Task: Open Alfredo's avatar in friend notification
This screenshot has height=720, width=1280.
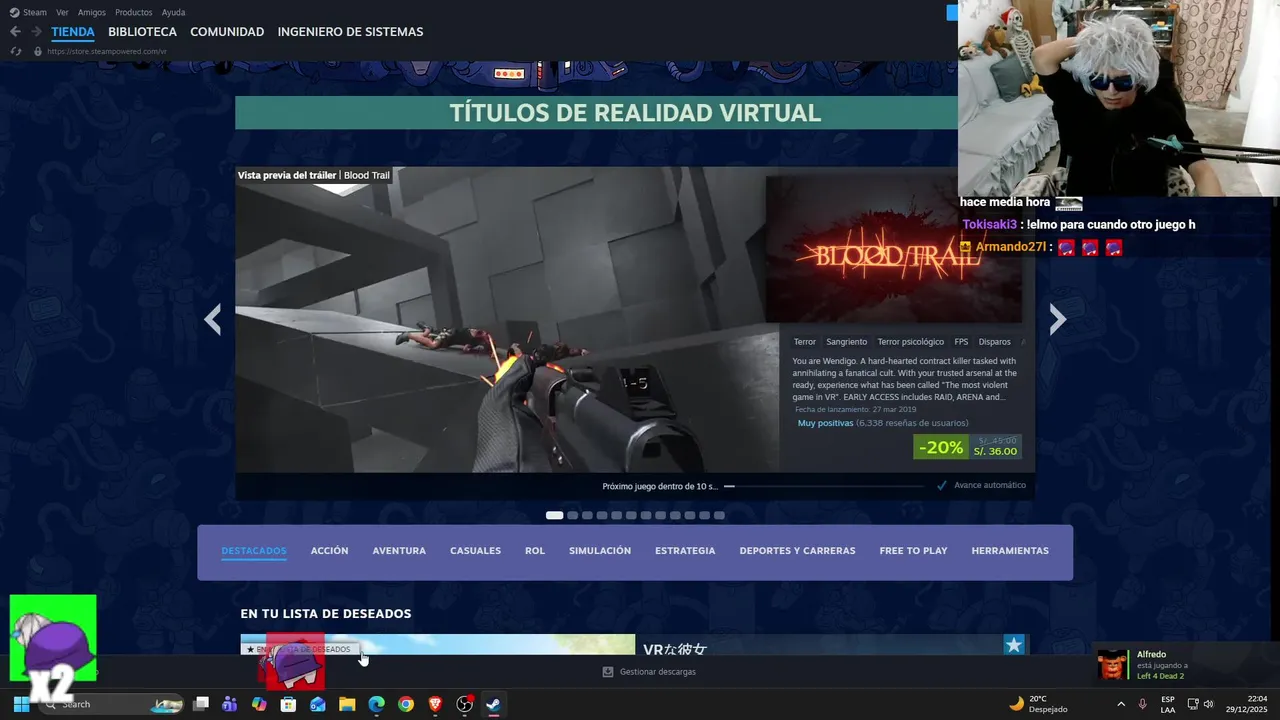Action: click(x=1113, y=665)
